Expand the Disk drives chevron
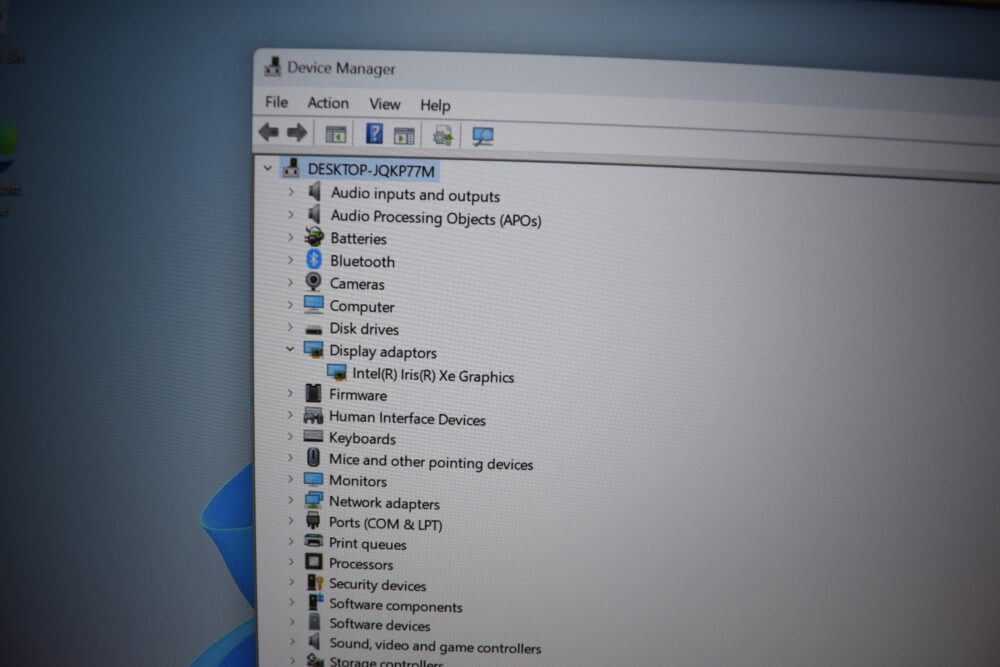The image size is (1000, 667). pos(291,326)
